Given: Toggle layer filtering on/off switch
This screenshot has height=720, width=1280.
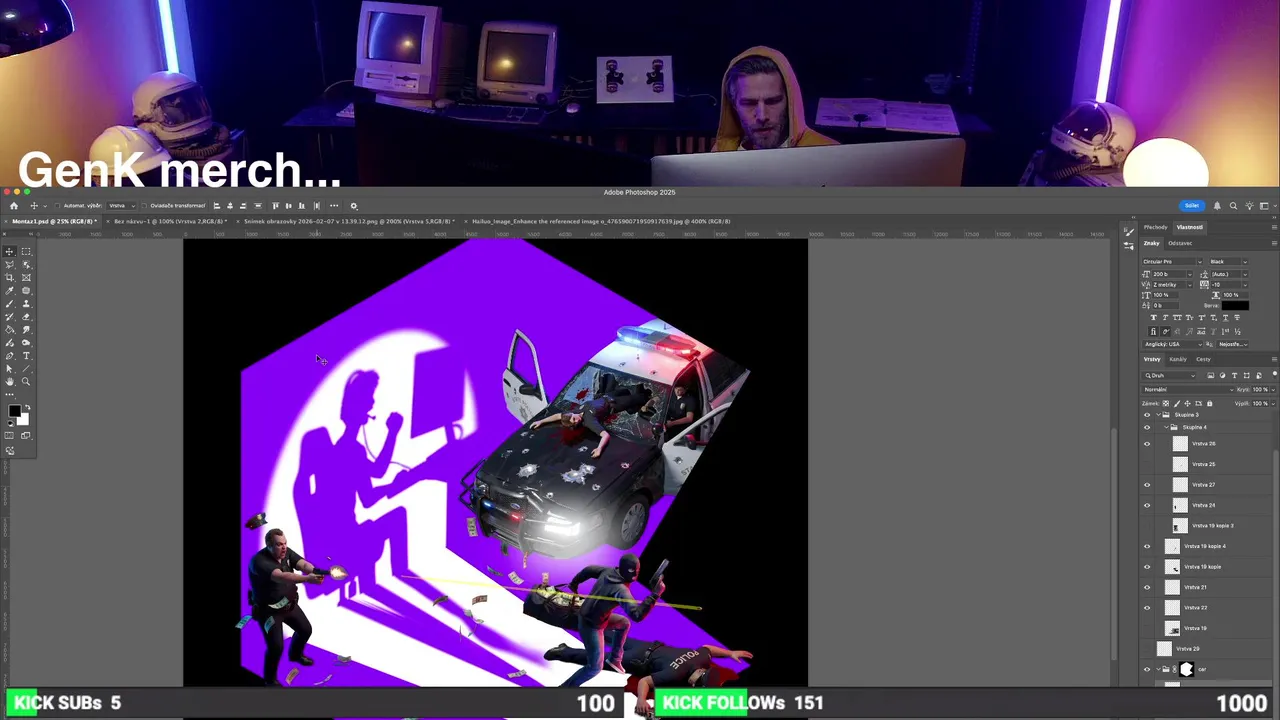Looking at the screenshot, I should click(1275, 374).
